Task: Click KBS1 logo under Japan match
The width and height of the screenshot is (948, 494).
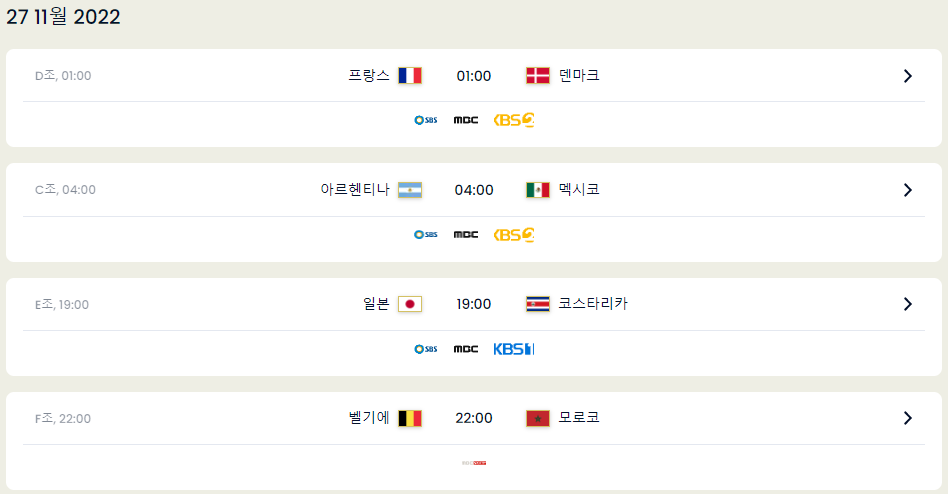Action: 514,349
